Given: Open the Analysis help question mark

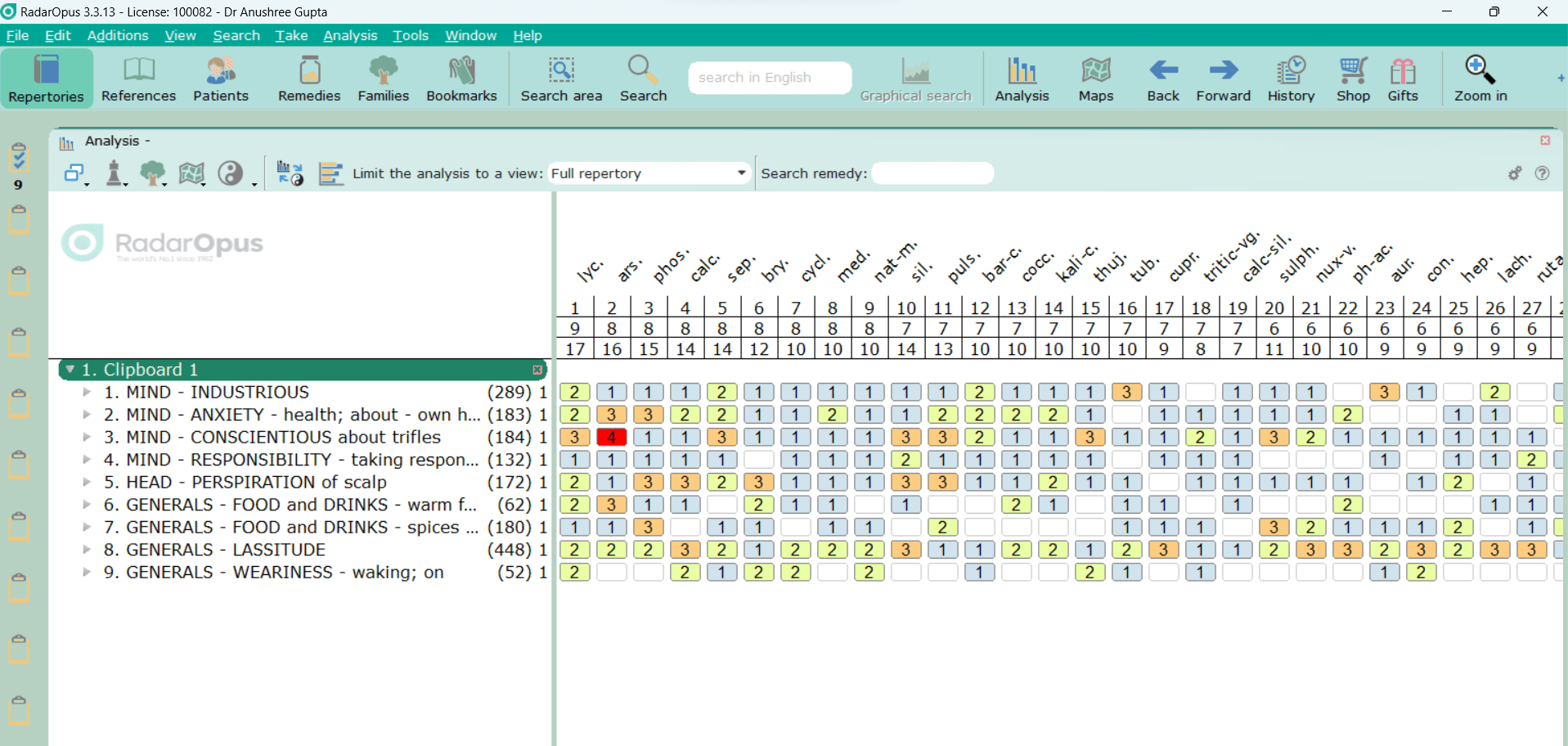Looking at the screenshot, I should 1542,173.
